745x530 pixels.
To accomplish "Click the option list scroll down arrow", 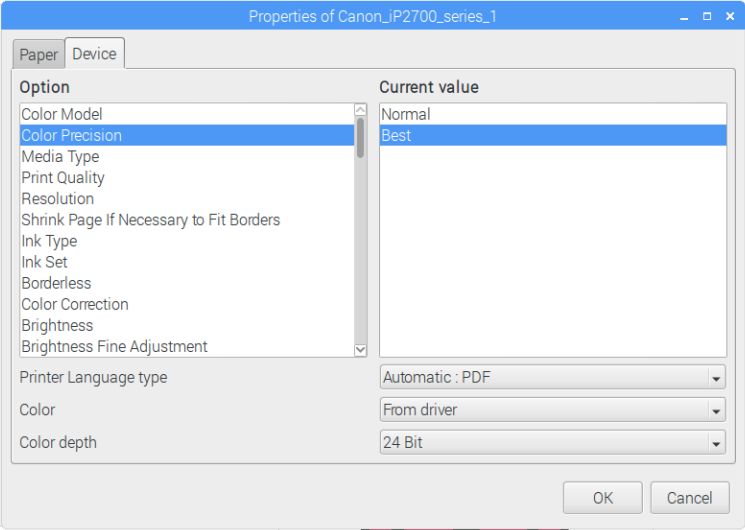I will (361, 350).
